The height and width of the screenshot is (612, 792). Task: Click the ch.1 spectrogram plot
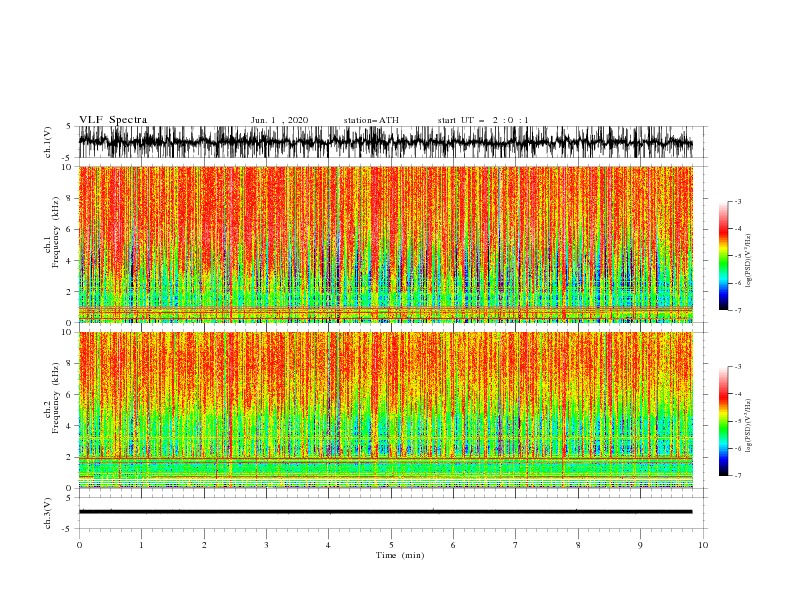pyautogui.click(x=386, y=244)
